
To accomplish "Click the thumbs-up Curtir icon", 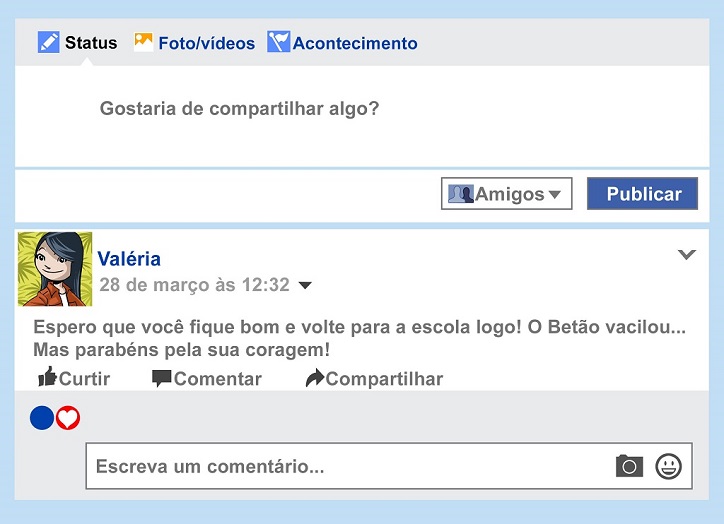I will point(47,377).
